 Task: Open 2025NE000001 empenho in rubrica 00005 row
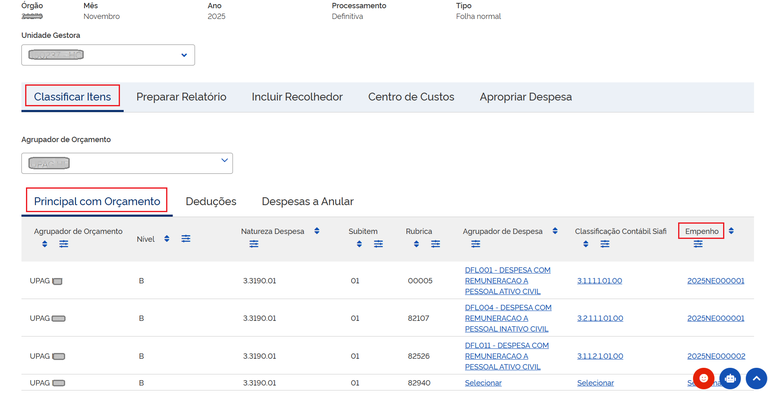[x=716, y=281]
